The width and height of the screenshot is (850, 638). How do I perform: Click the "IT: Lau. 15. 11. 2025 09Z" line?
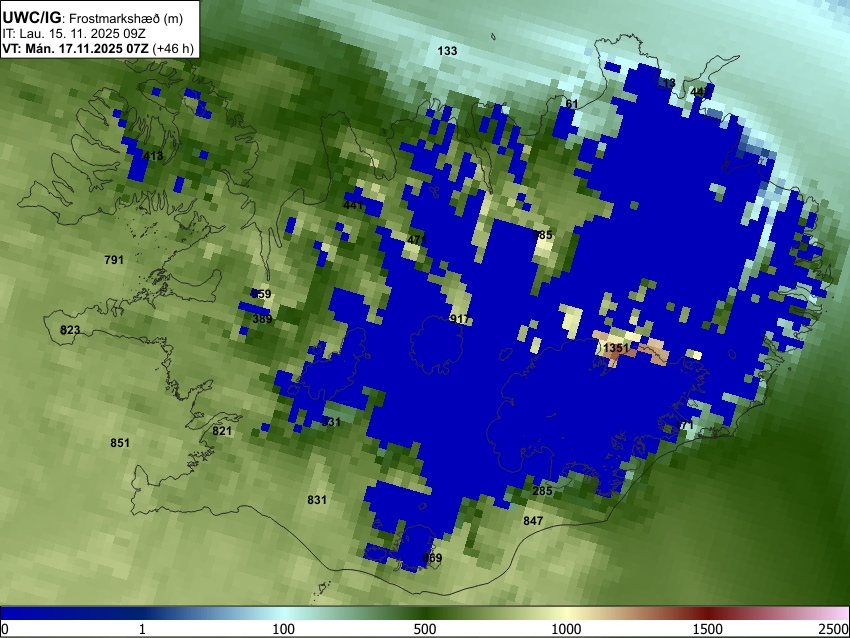tap(74, 34)
